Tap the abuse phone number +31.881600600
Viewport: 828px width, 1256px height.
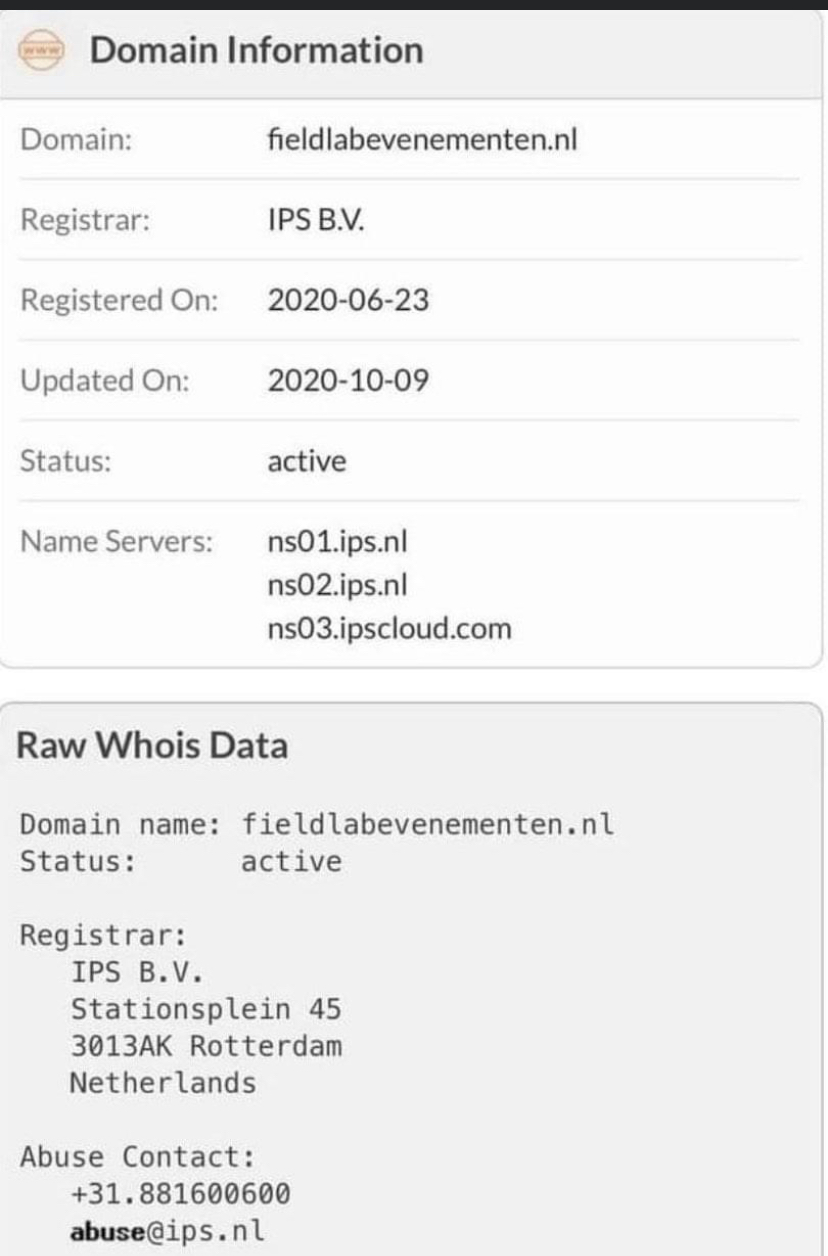pos(181,1193)
